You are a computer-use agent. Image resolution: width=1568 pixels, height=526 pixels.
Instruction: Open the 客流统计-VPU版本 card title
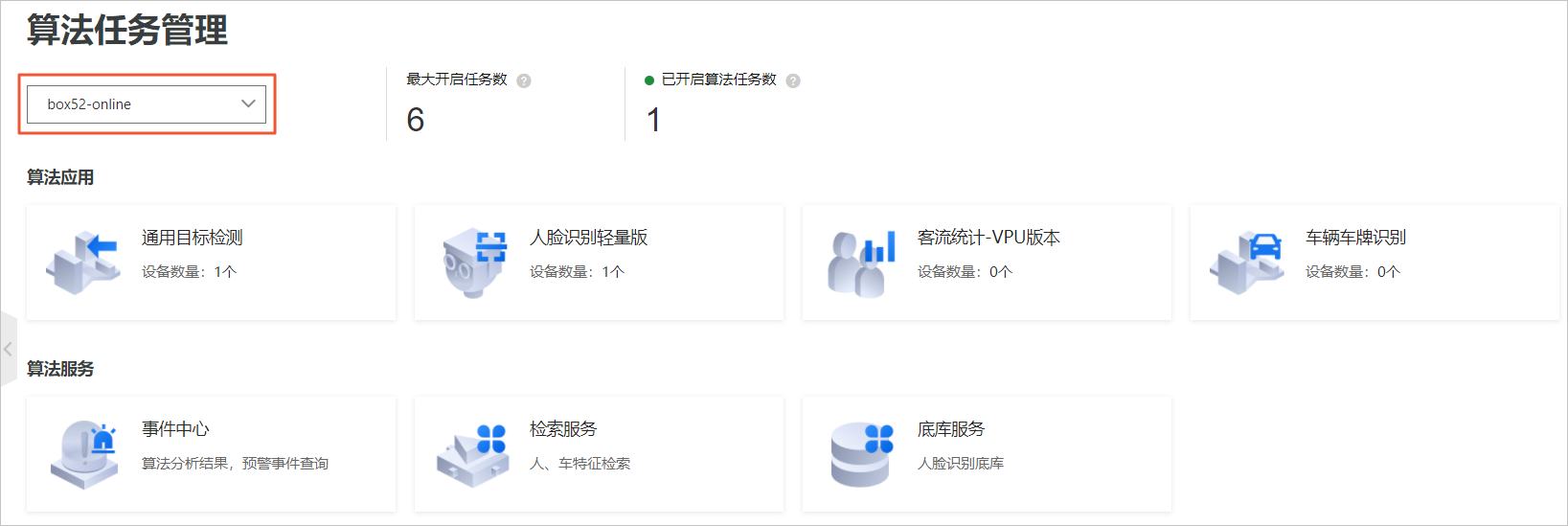tap(989, 238)
